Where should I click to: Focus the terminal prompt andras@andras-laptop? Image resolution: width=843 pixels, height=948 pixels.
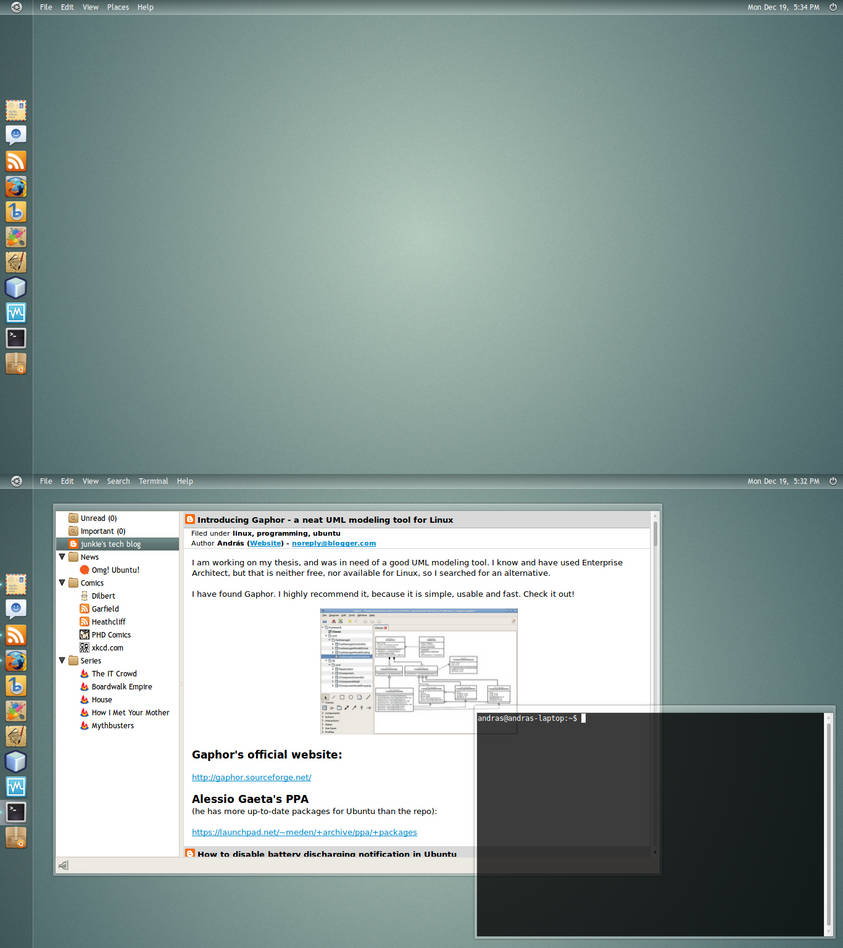tap(527, 718)
